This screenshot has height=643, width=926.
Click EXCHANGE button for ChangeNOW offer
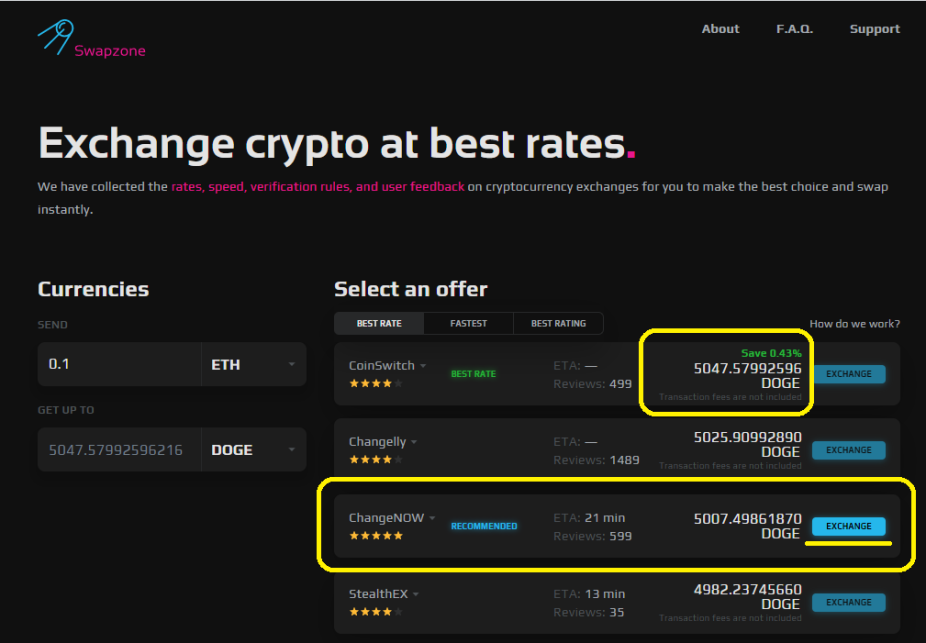849,526
